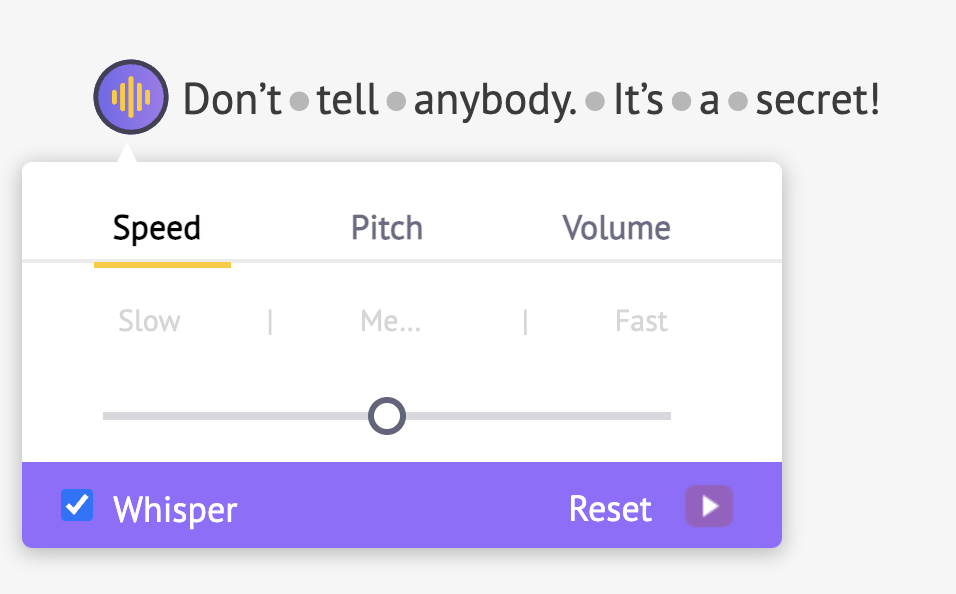The image size is (956, 594).
Task: Select the word secret! in the sentence
Action: coord(817,100)
